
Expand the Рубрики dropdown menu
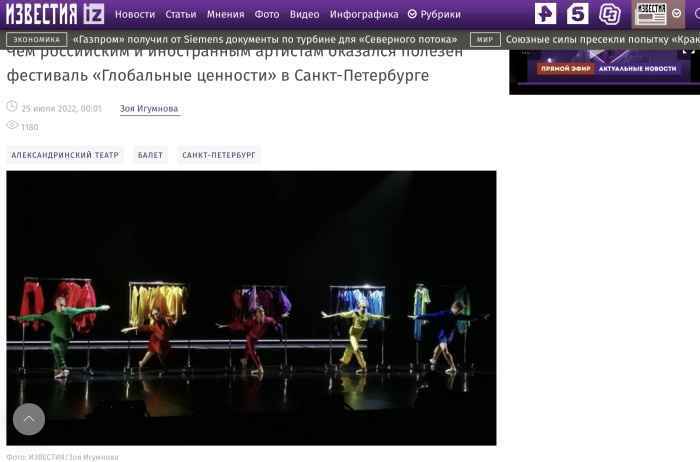pyautogui.click(x=434, y=15)
